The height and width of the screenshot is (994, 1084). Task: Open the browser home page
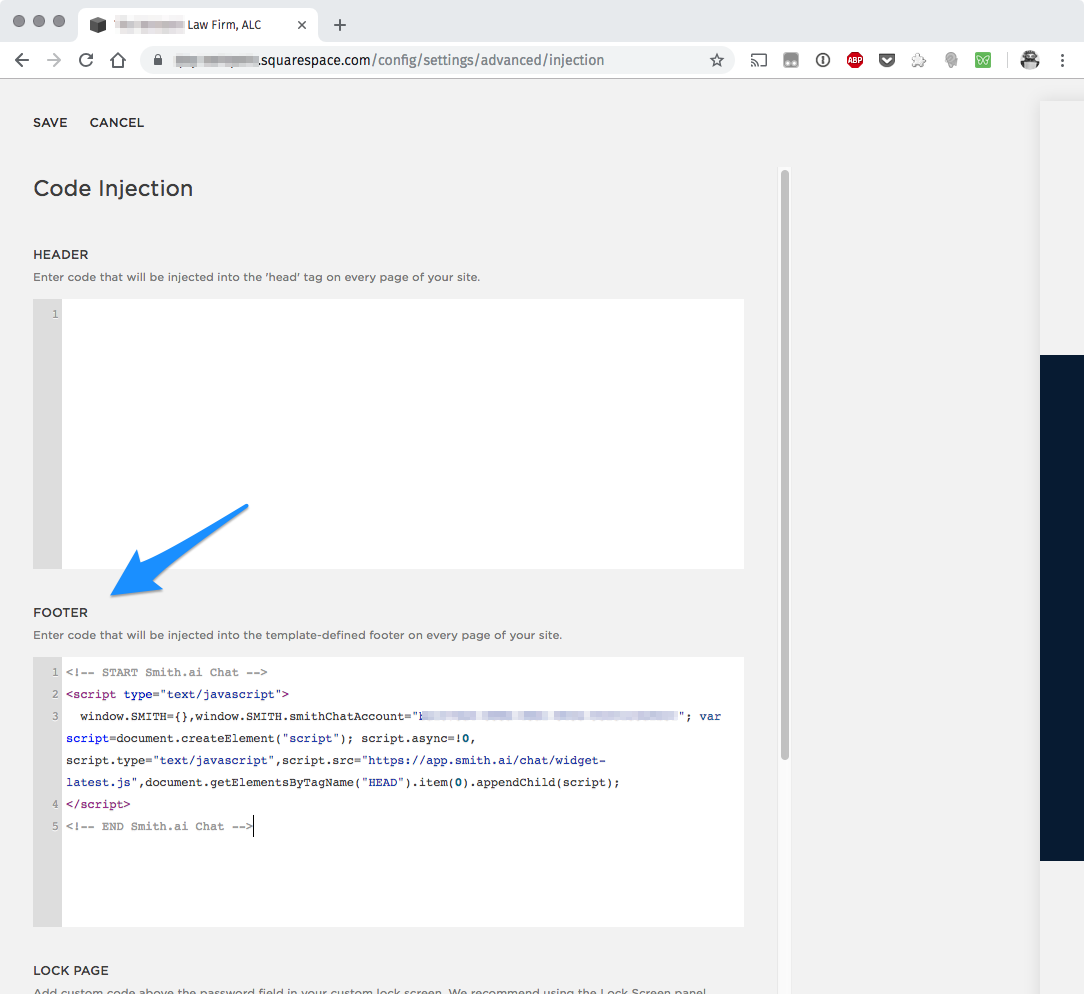[118, 60]
